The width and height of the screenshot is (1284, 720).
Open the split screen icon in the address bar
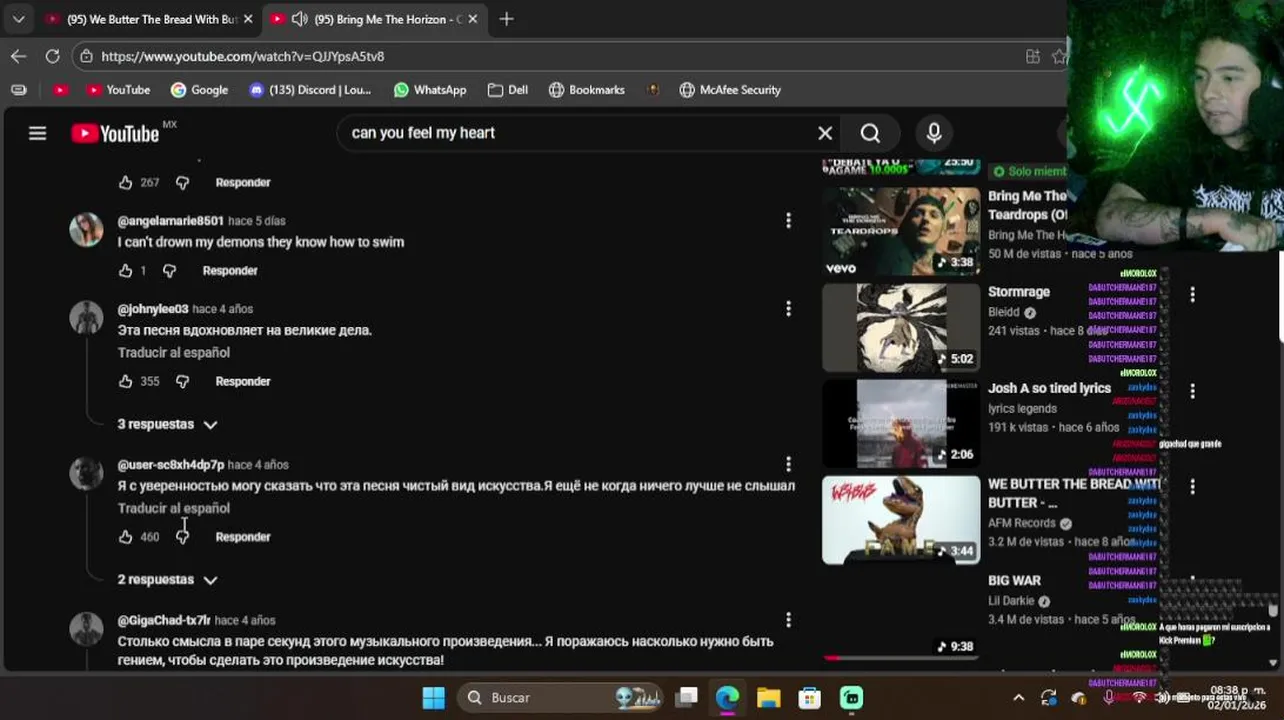(x=1033, y=56)
